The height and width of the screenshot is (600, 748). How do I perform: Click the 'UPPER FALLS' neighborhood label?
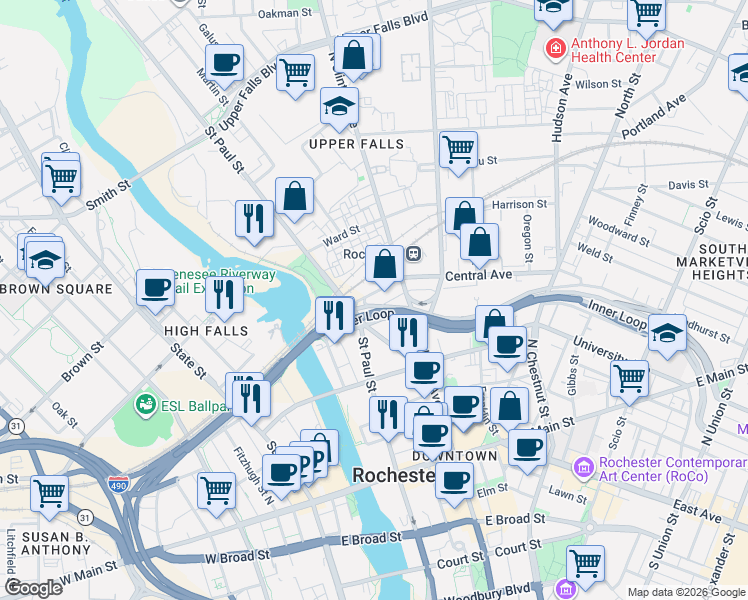tap(356, 144)
